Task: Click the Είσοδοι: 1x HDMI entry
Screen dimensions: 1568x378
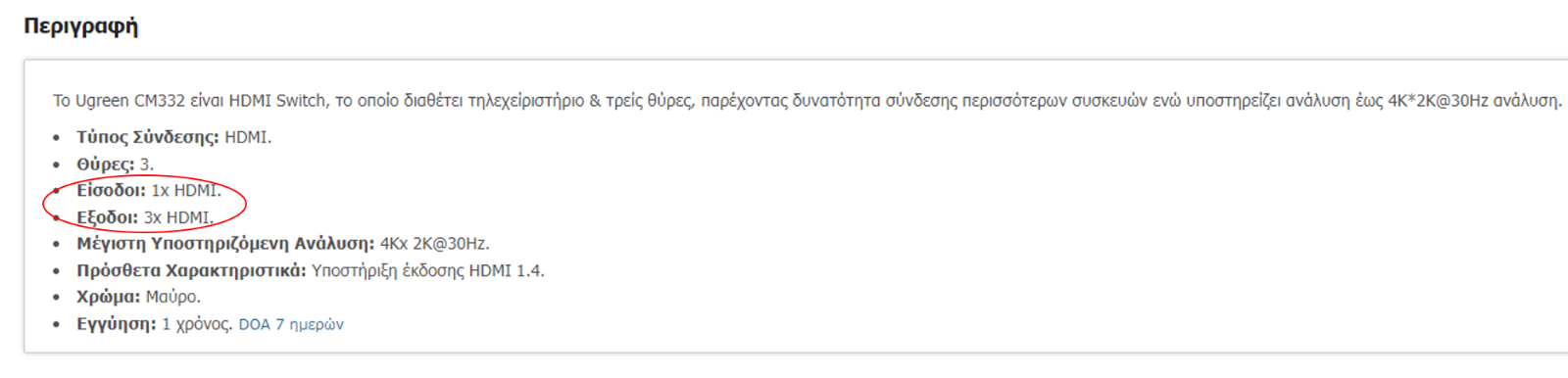Action: click(149, 191)
